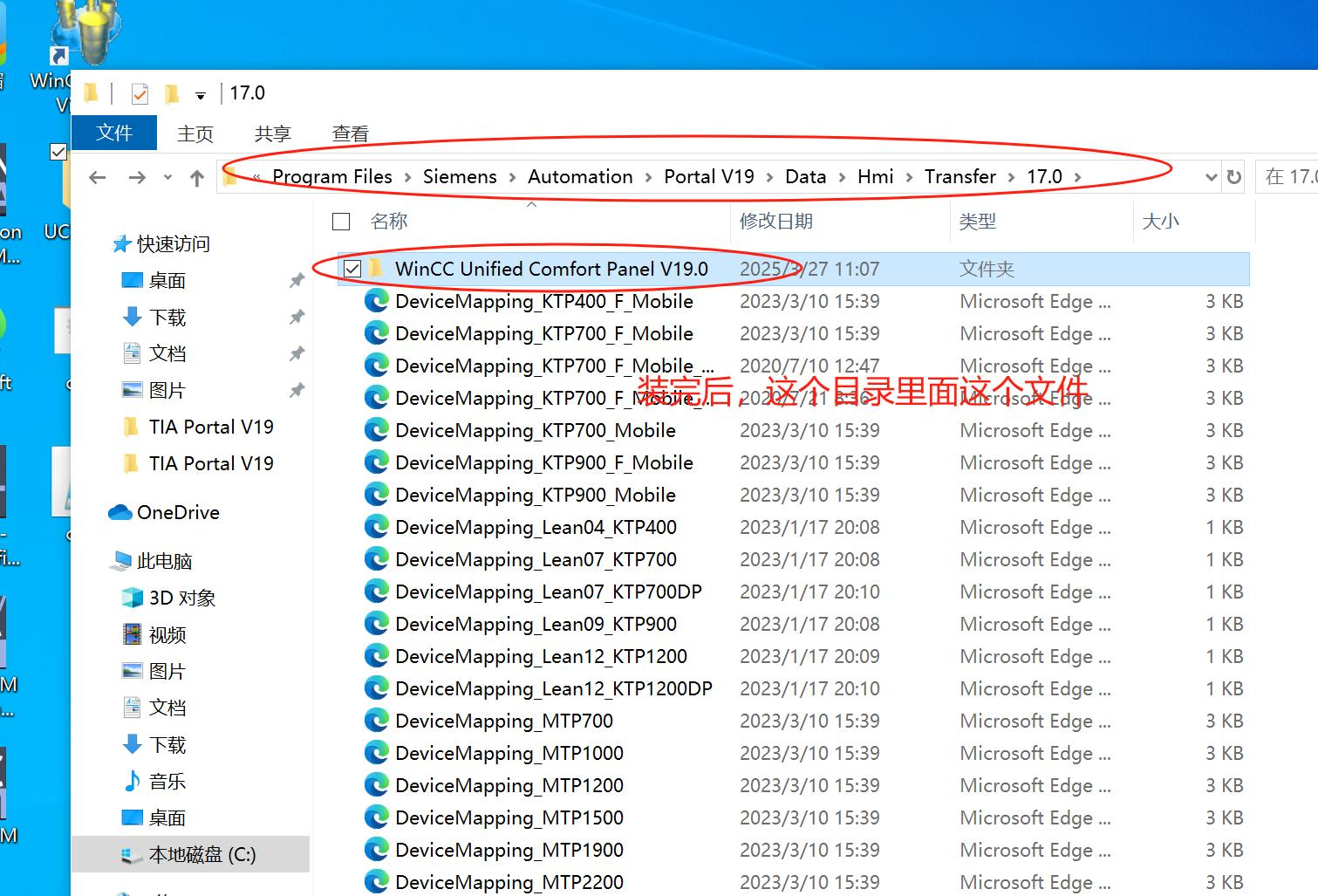This screenshot has height=896, width=1318.
Task: Select file name DeviceMapping_KTP900_Mobile
Action: [x=536, y=496]
